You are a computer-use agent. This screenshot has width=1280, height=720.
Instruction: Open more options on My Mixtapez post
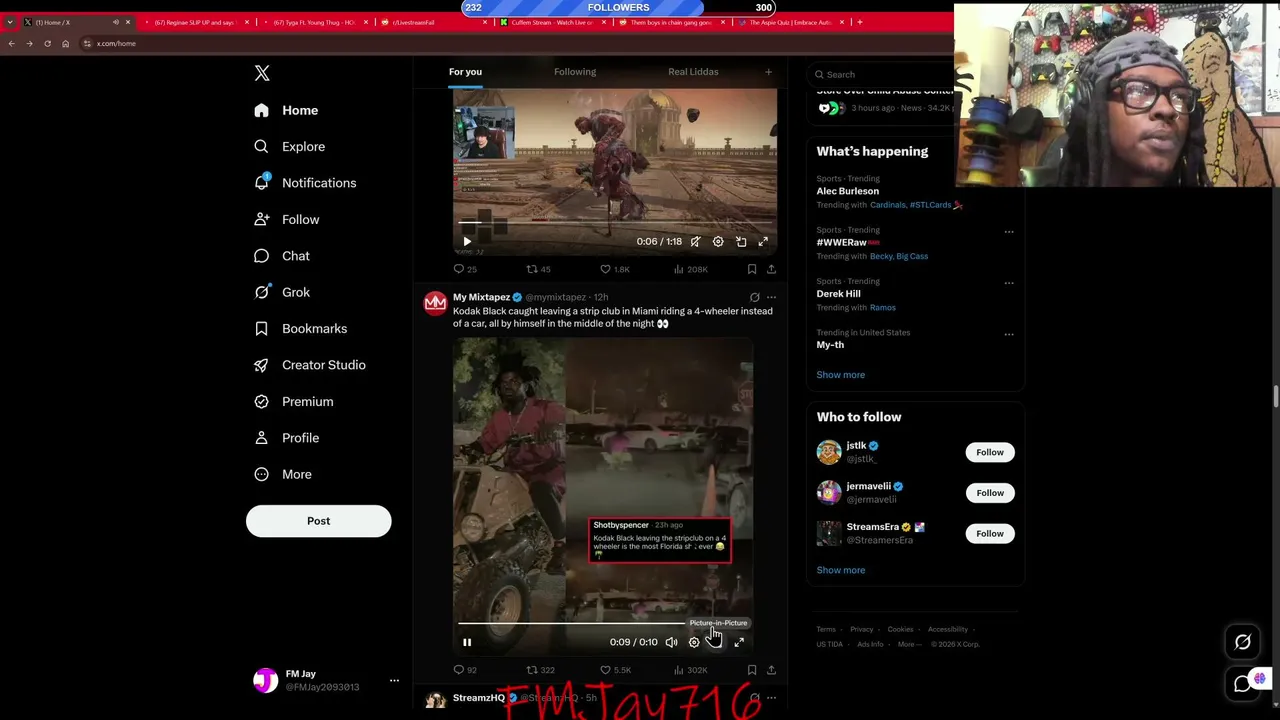point(771,297)
